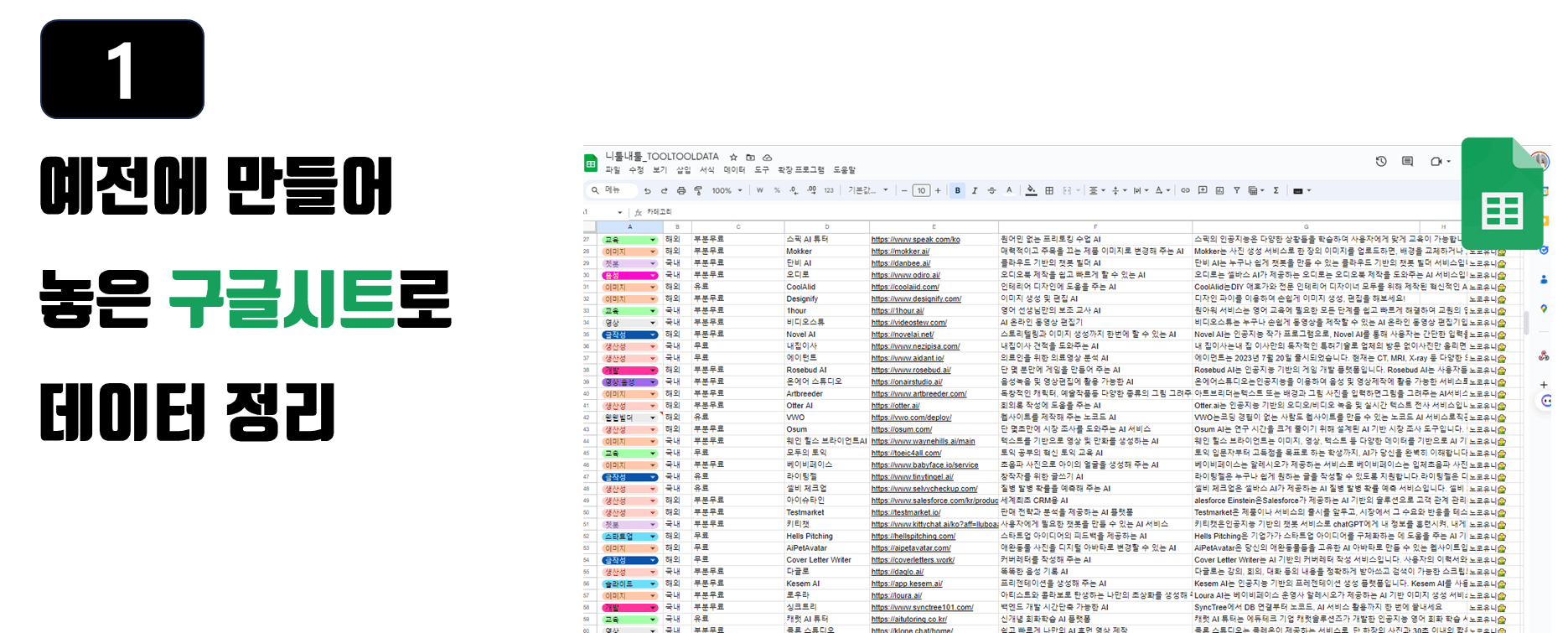
Task: Click the Google Sheets home logo
Action: point(591,163)
